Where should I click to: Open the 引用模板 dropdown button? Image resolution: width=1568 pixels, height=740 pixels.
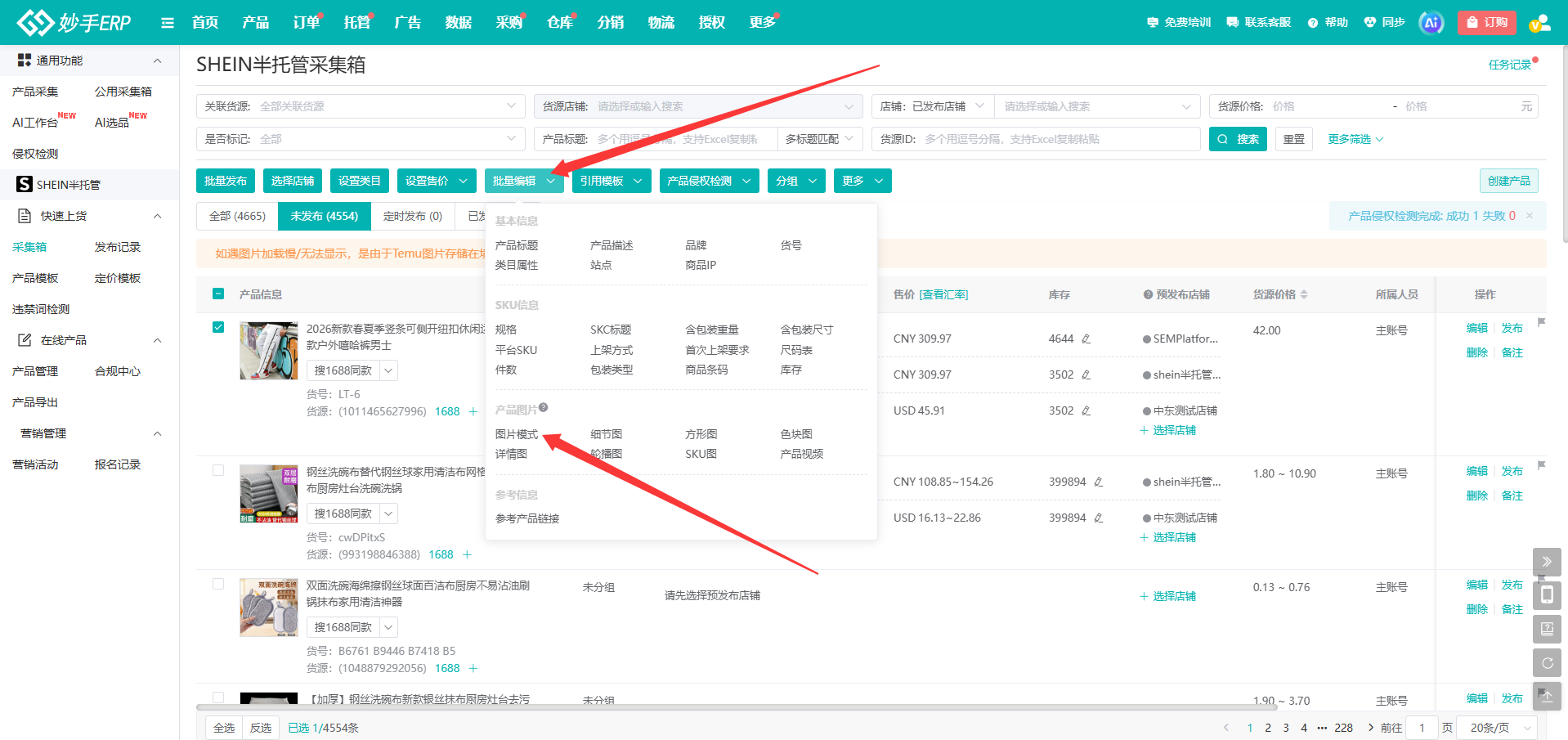coord(612,181)
